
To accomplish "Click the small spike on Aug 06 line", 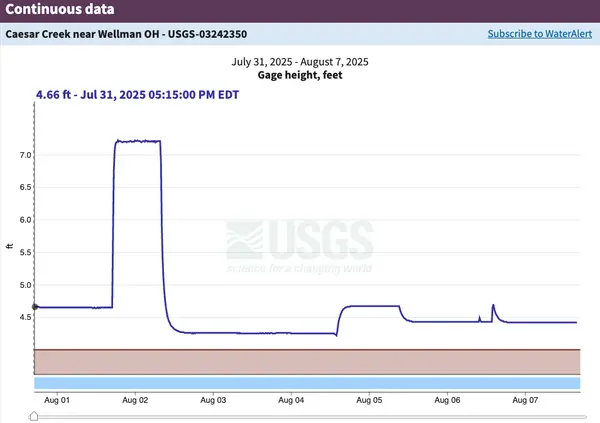I will [x=493, y=306].
